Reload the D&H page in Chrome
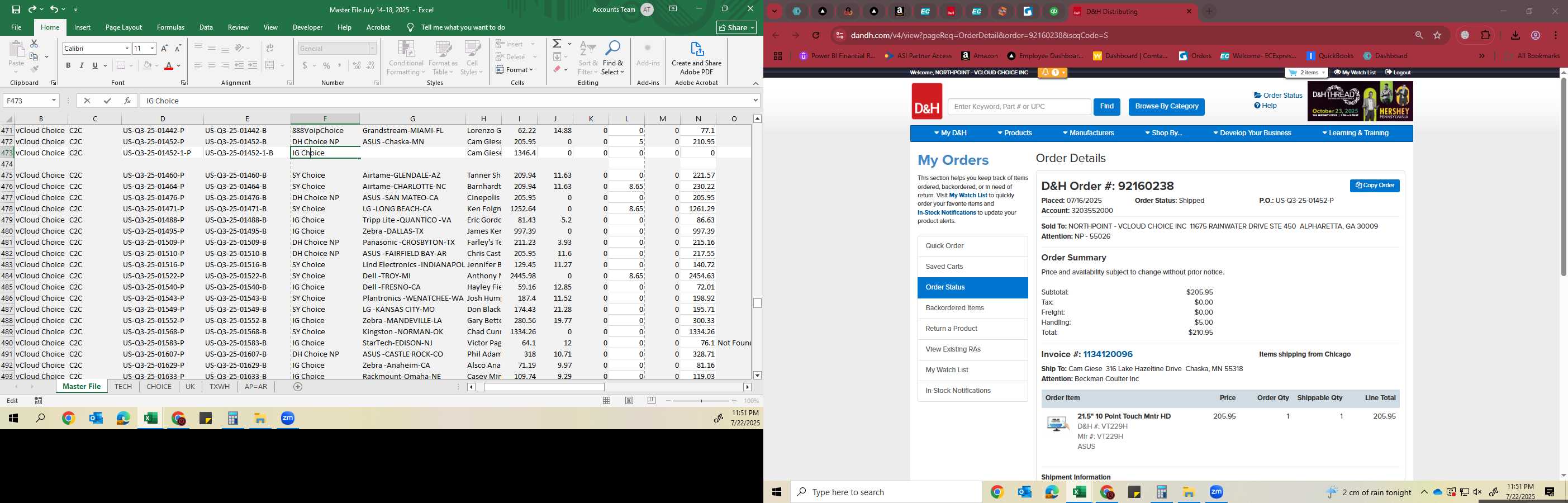Screen dimensions: 1568x503 click(x=816, y=35)
